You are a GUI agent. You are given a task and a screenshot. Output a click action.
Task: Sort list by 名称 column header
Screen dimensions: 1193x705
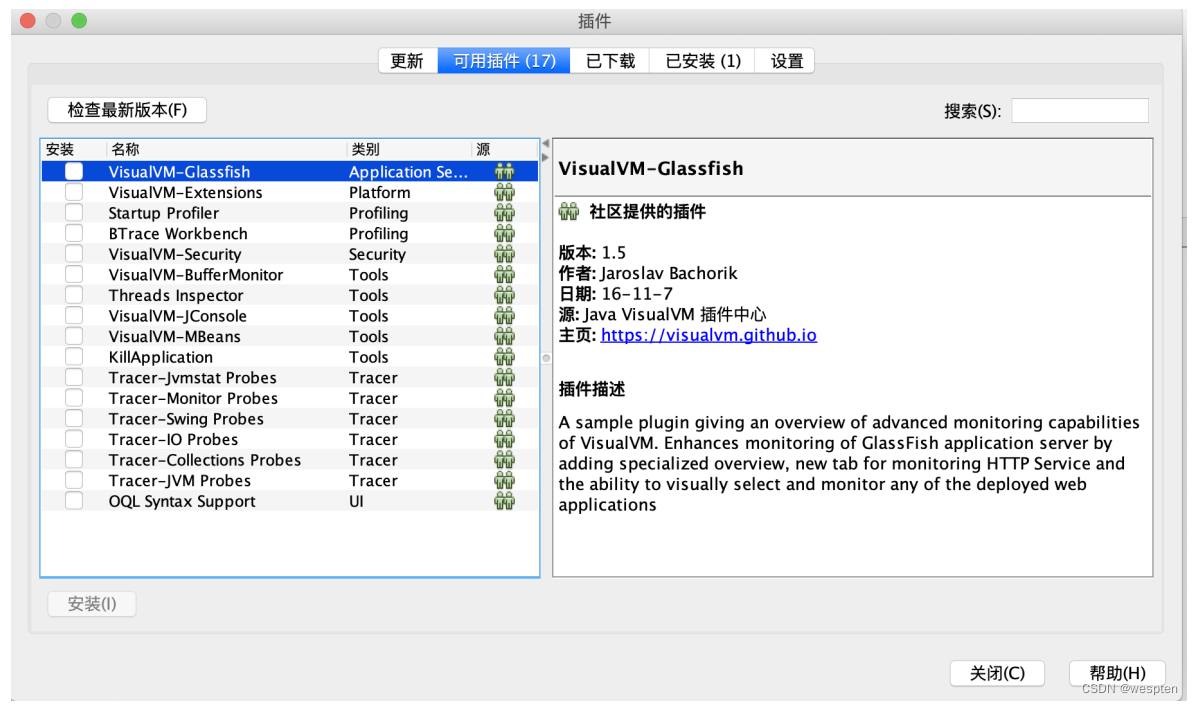point(226,149)
